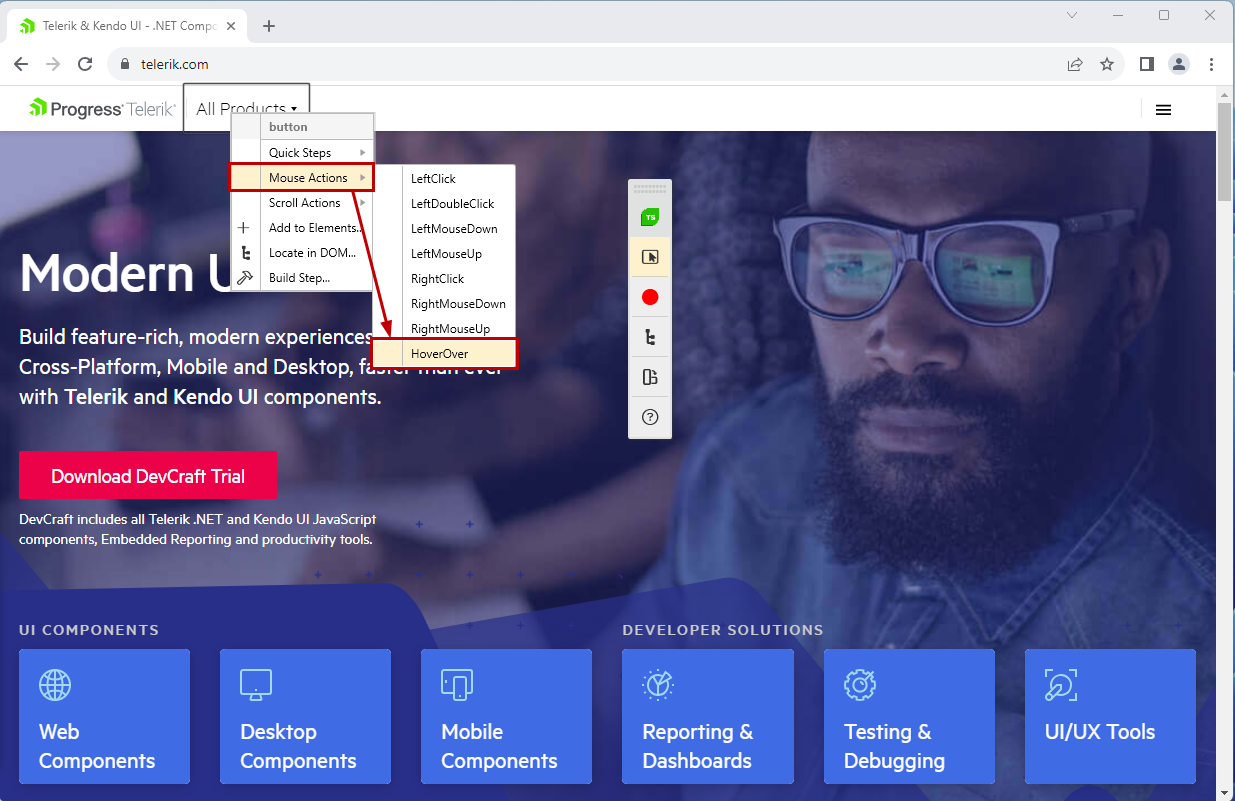Click the 'button' header of the context menu
Image resolution: width=1235 pixels, height=801 pixels.
[303, 127]
